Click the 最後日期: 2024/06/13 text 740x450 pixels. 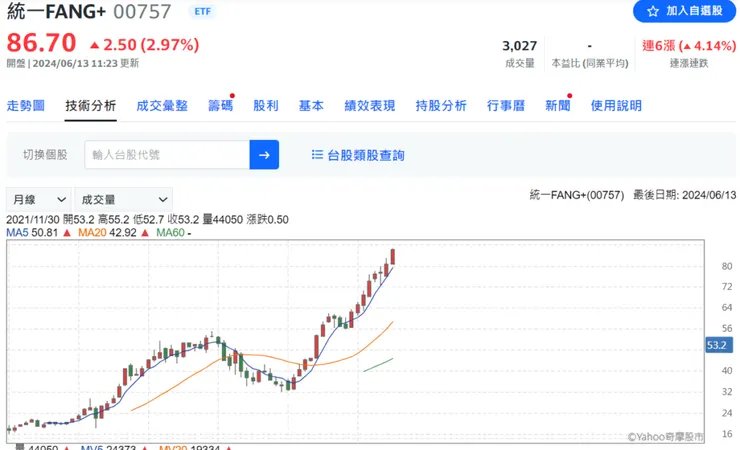point(684,195)
